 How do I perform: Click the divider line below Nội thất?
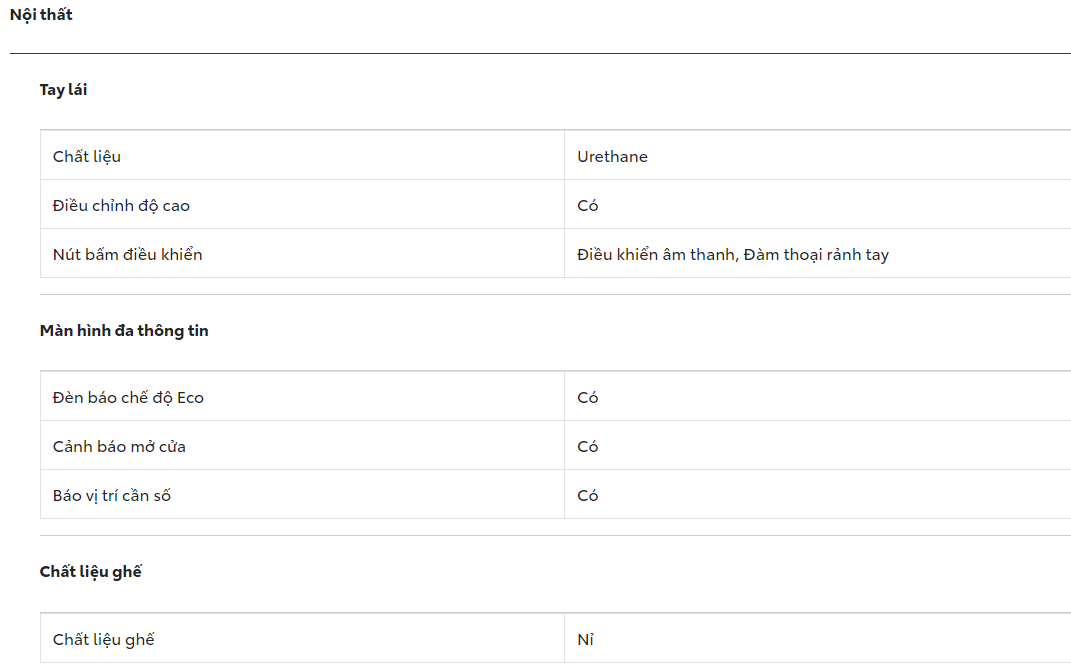(540, 53)
